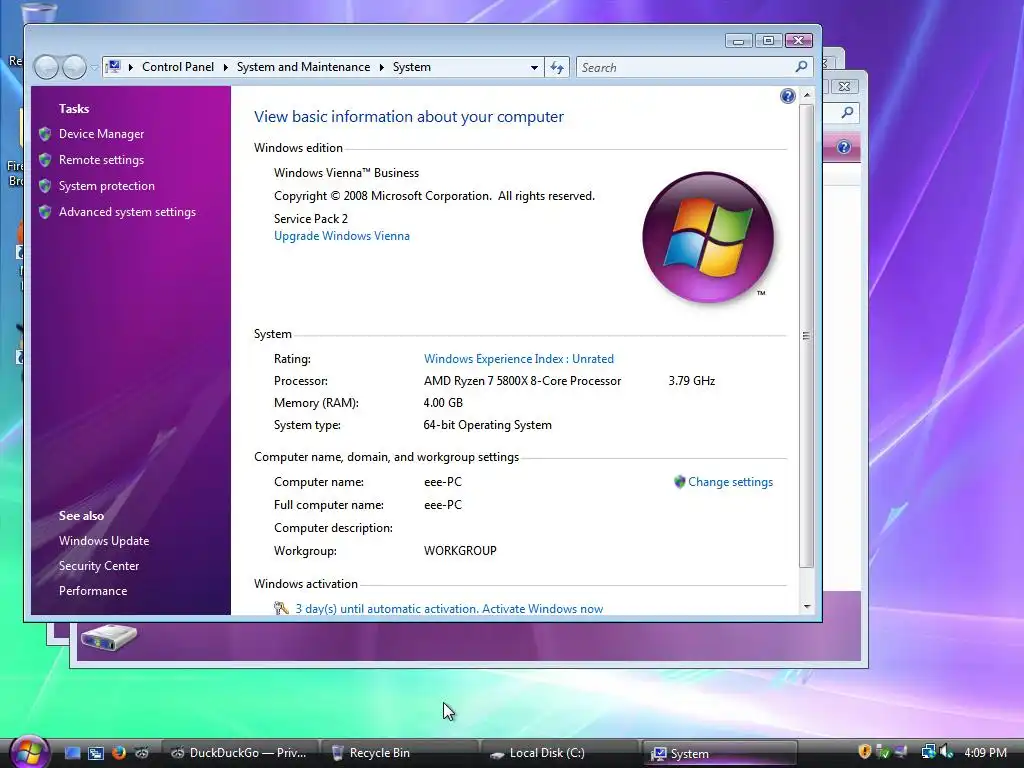Click the System taskbar button
1024x768 pixels.
pos(720,753)
